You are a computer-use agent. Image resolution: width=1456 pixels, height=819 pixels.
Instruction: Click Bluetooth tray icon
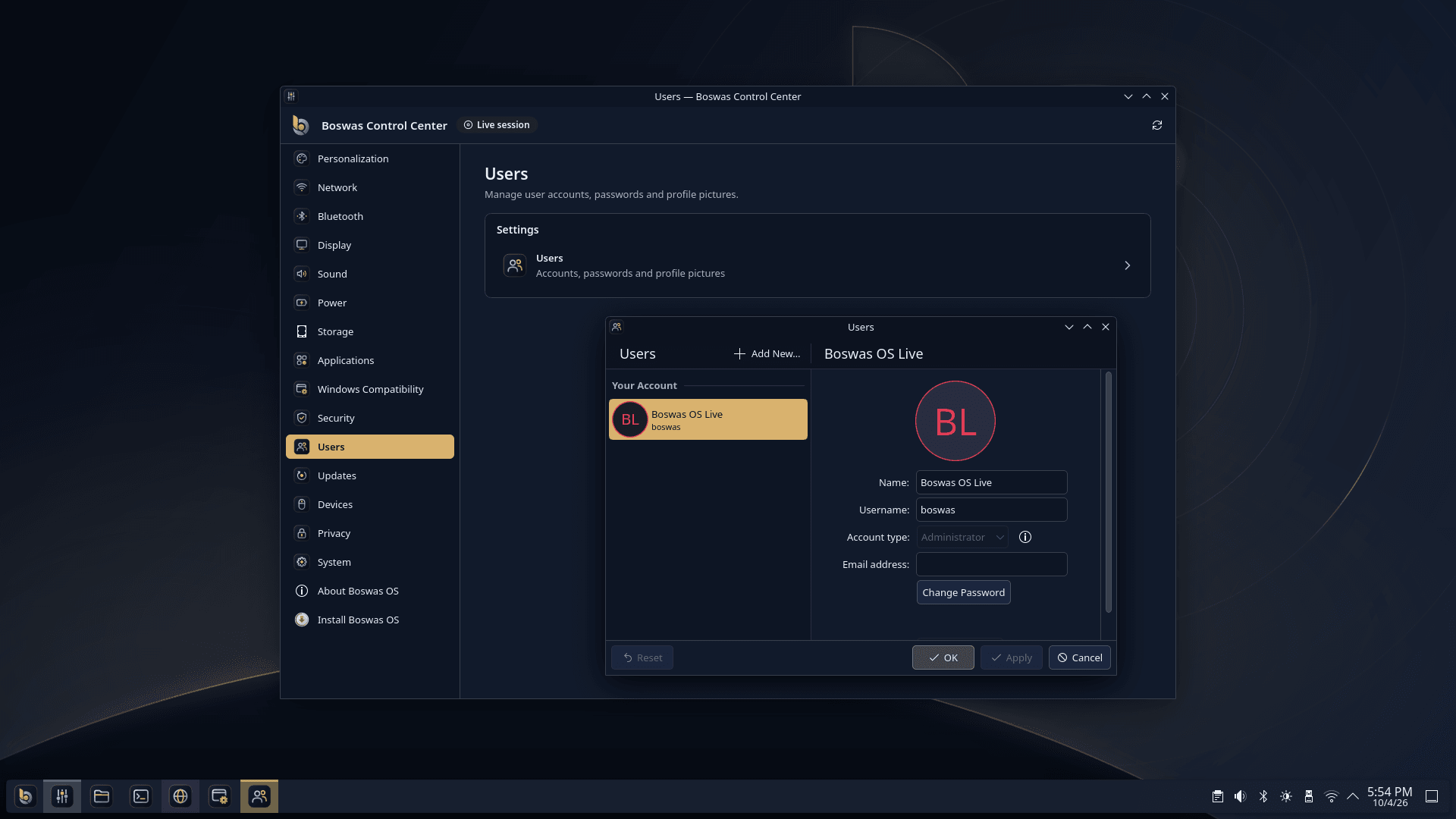coord(1263,796)
